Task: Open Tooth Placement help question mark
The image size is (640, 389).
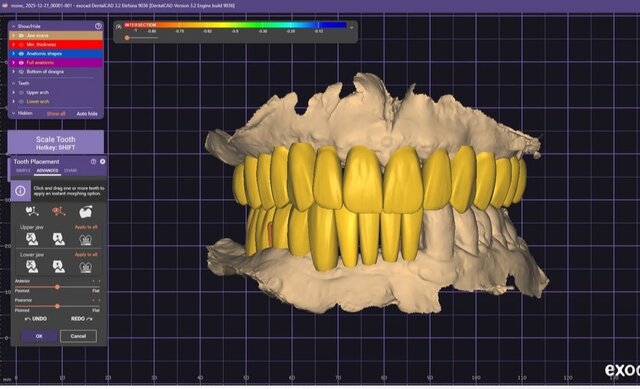Action: pyautogui.click(x=93, y=162)
